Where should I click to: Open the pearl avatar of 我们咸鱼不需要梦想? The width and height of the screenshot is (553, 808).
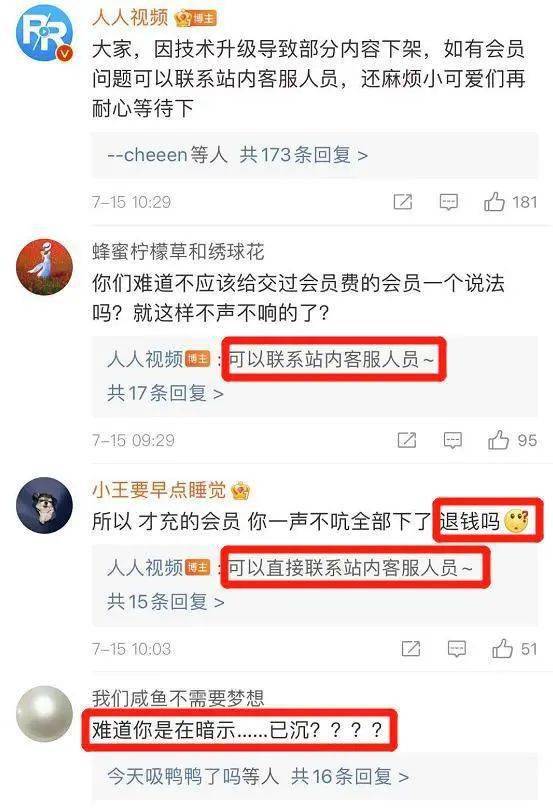[45, 714]
